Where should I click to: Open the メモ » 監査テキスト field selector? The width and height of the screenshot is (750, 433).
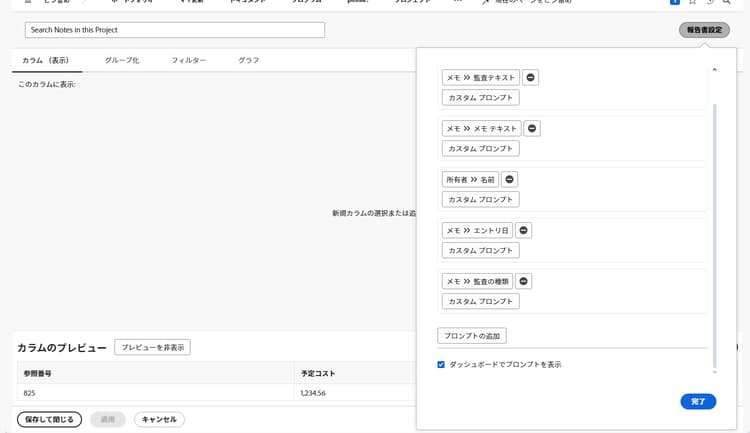481,78
